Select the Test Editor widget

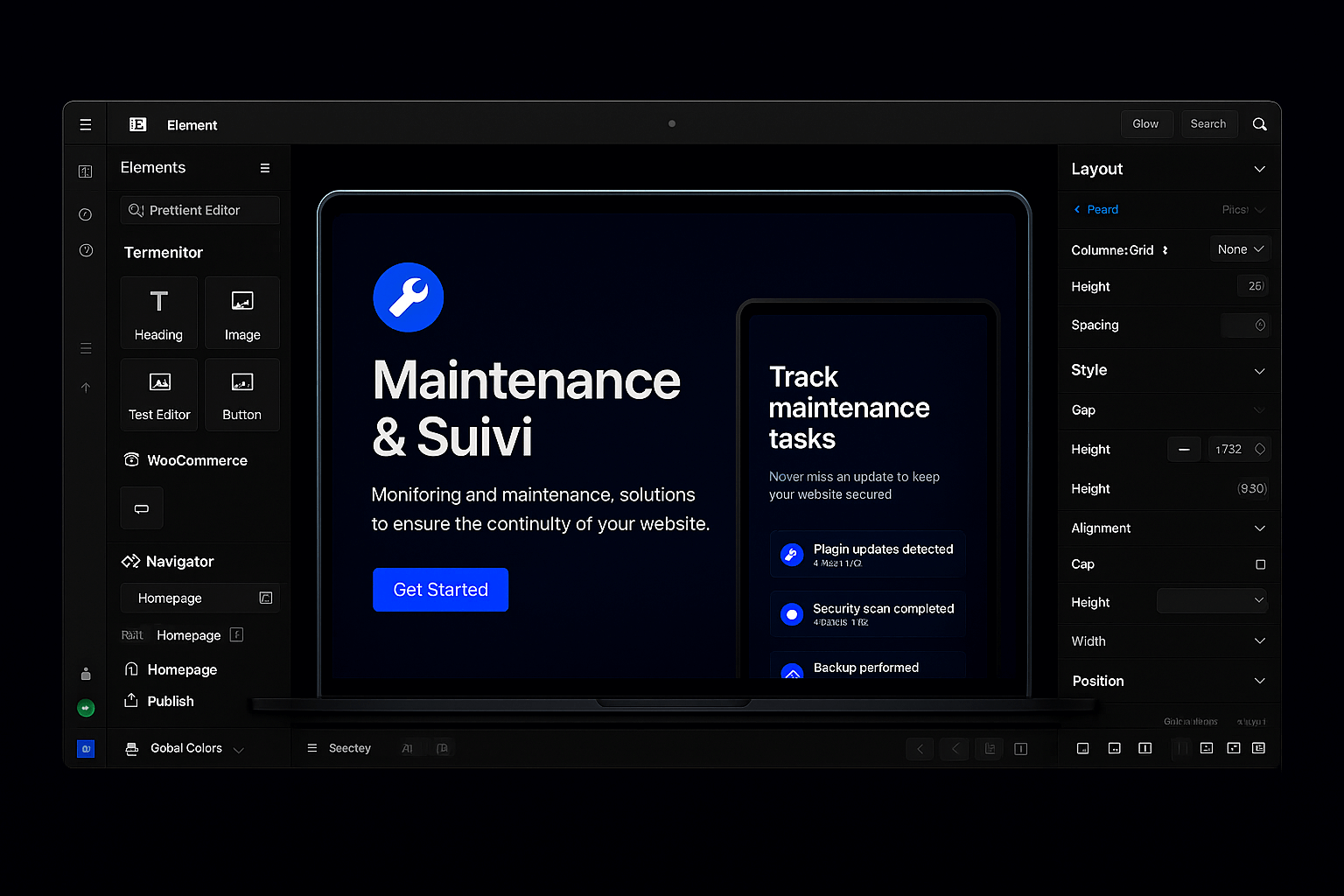pyautogui.click(x=158, y=395)
